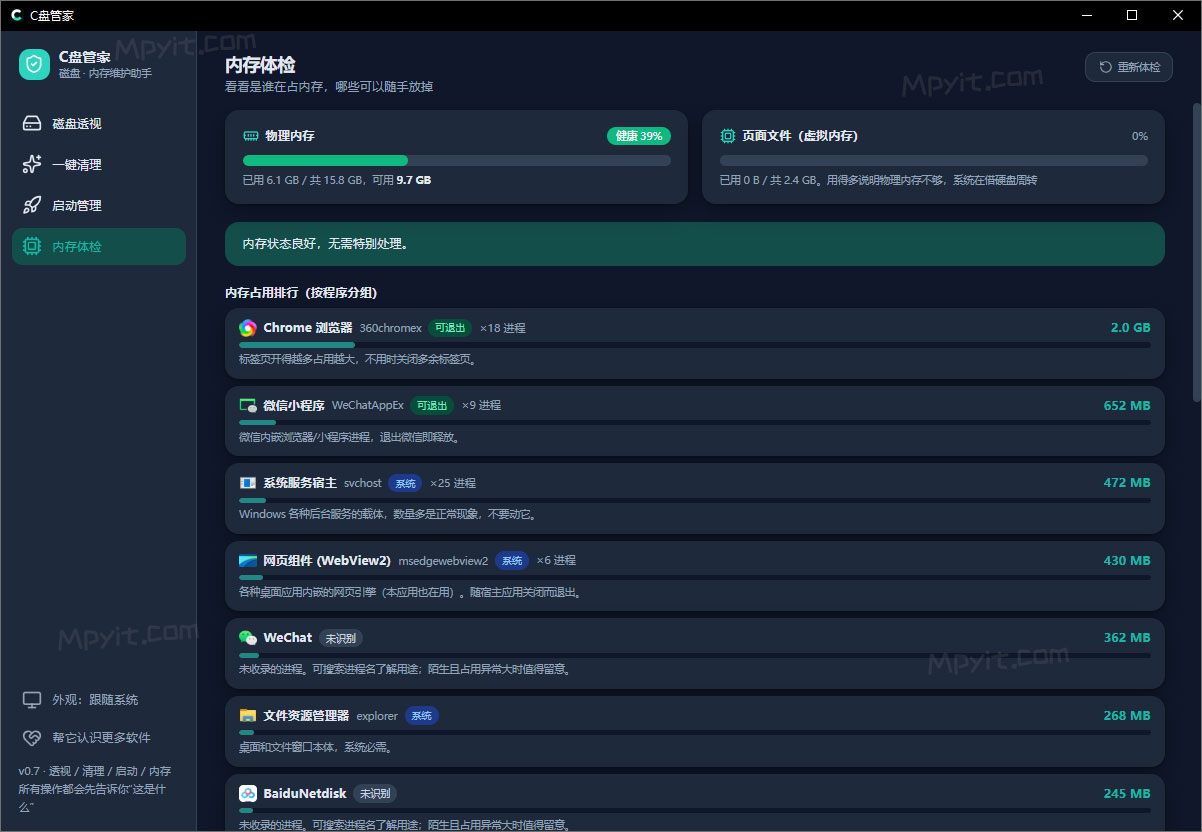1202x832 pixels.
Task: Click the 472 MB value
Action: pyautogui.click(x=1126, y=483)
